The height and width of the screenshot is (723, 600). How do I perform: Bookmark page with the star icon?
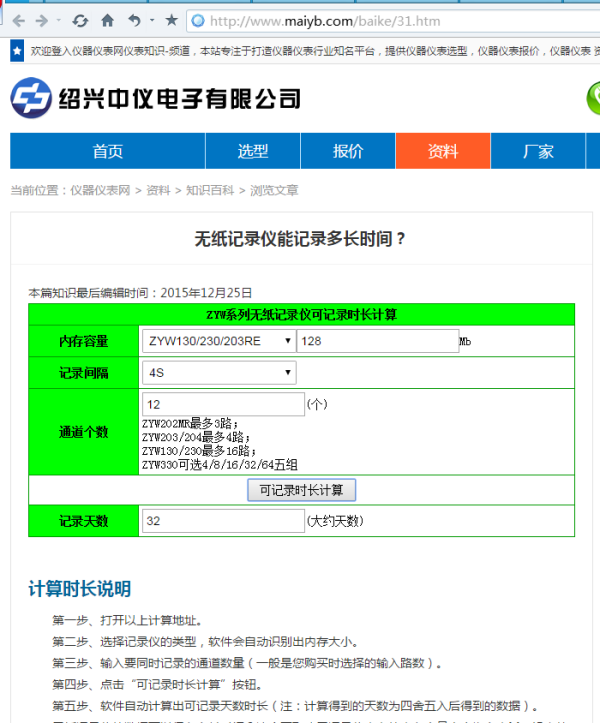(172, 20)
